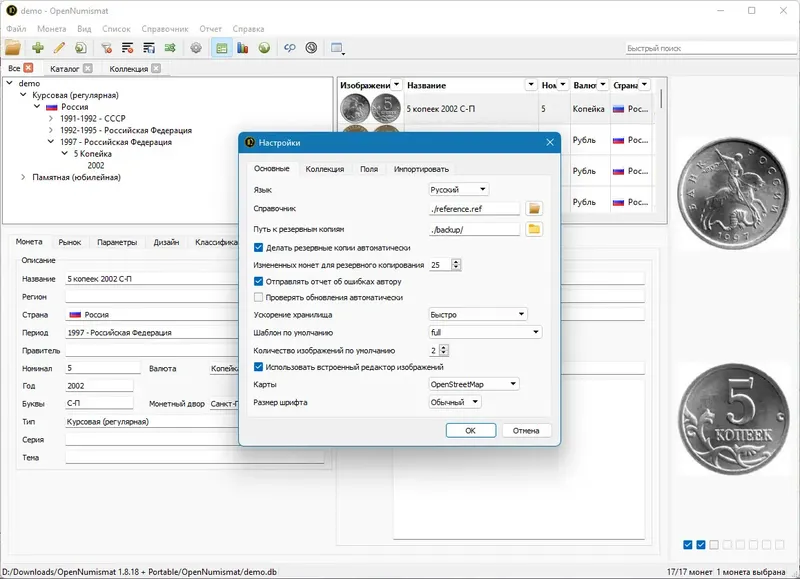Close the Коллекция tab with its X

pos(156,68)
